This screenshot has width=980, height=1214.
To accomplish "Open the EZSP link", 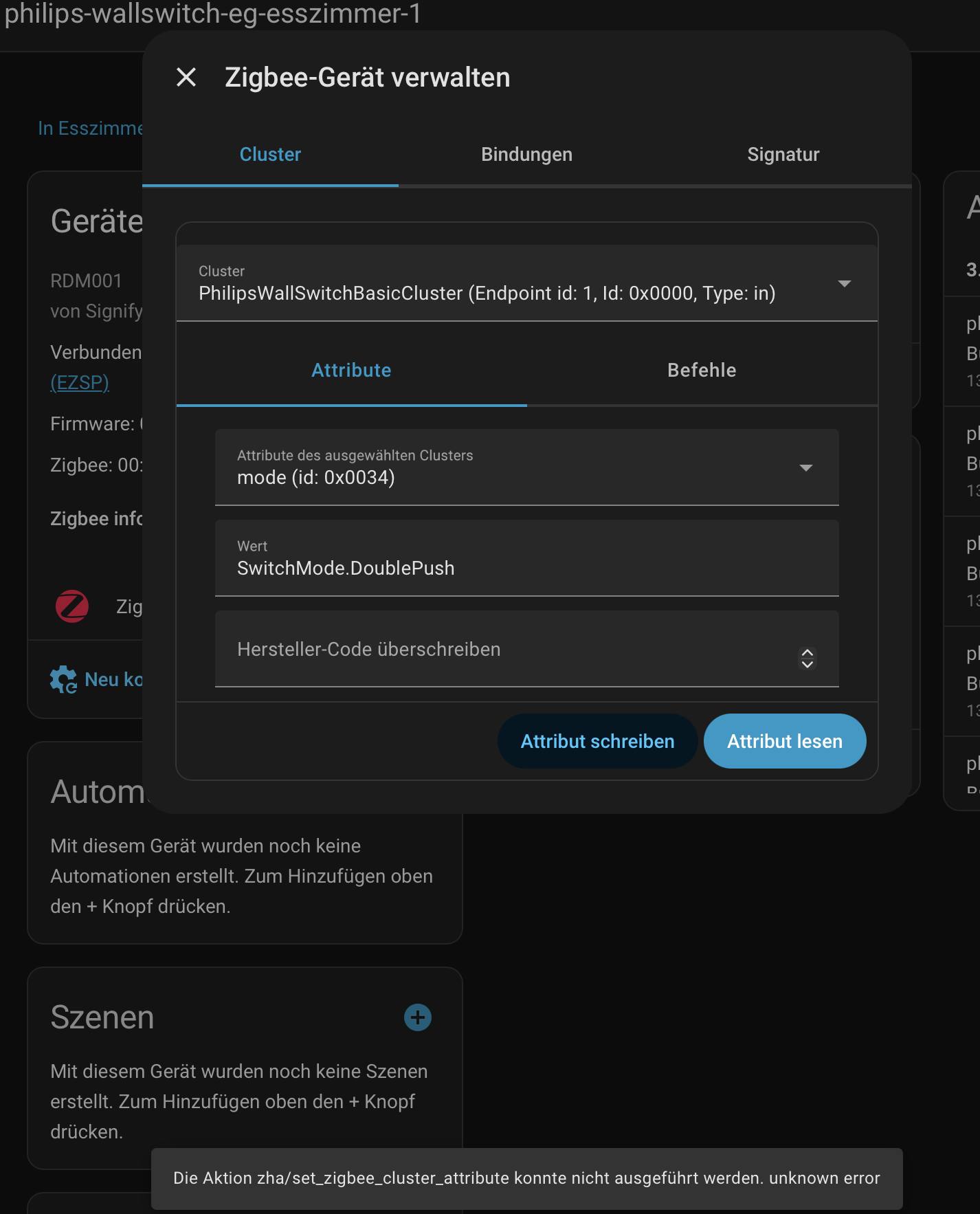I will click(x=80, y=382).
